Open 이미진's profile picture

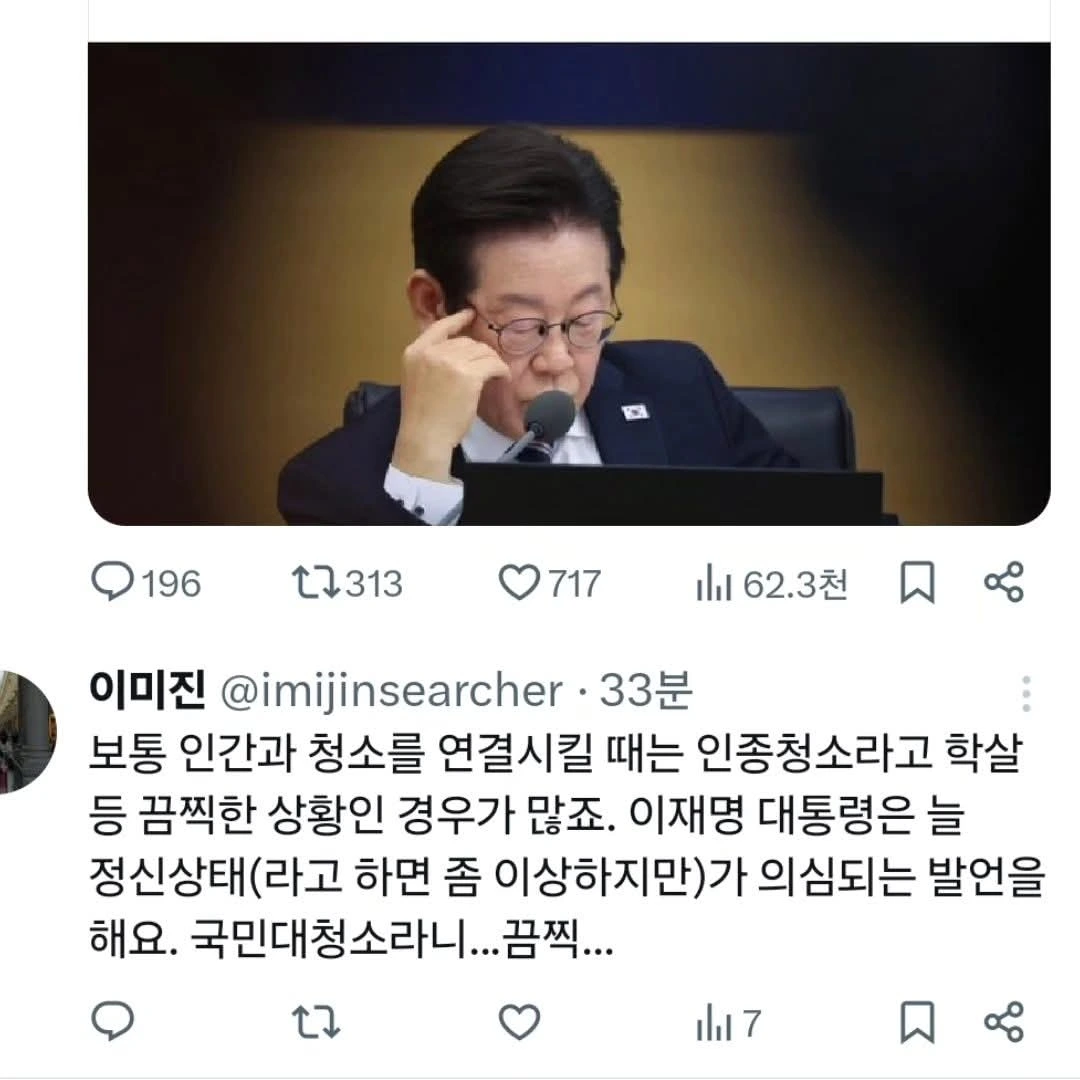26,731
